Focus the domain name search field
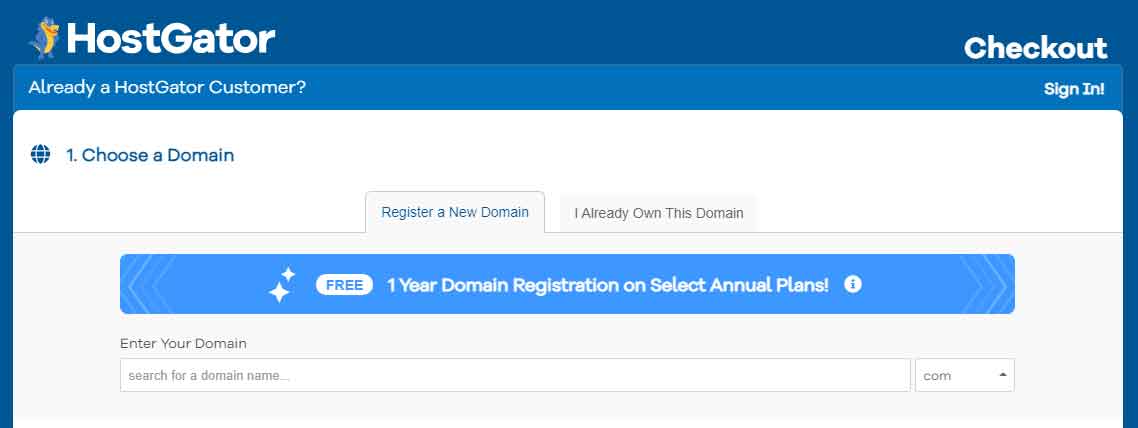This screenshot has height=428, width=1138. tap(514, 376)
